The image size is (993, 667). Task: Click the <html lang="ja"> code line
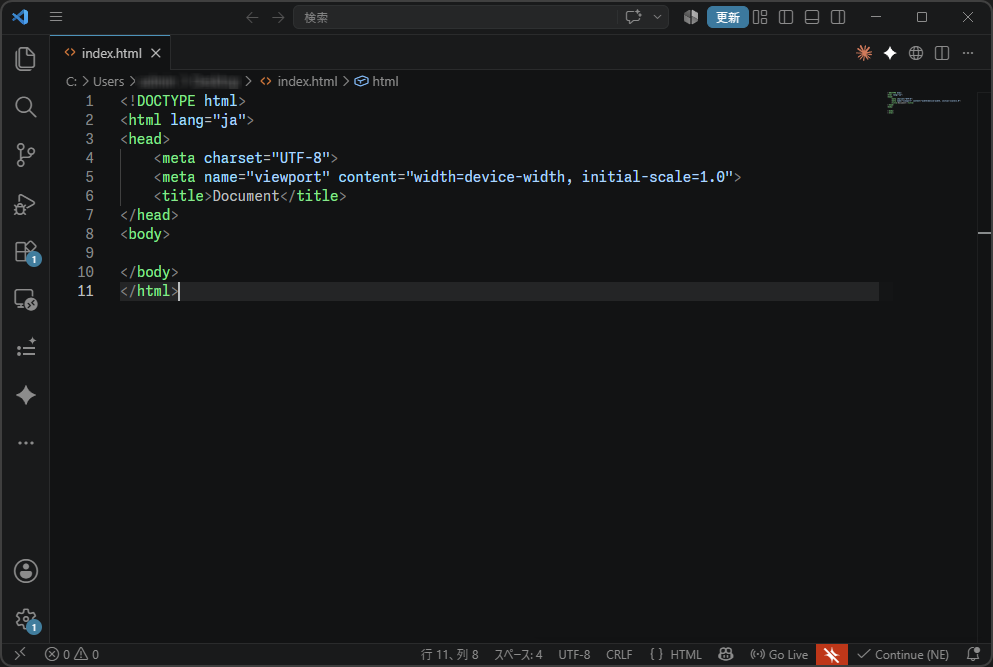coord(187,120)
